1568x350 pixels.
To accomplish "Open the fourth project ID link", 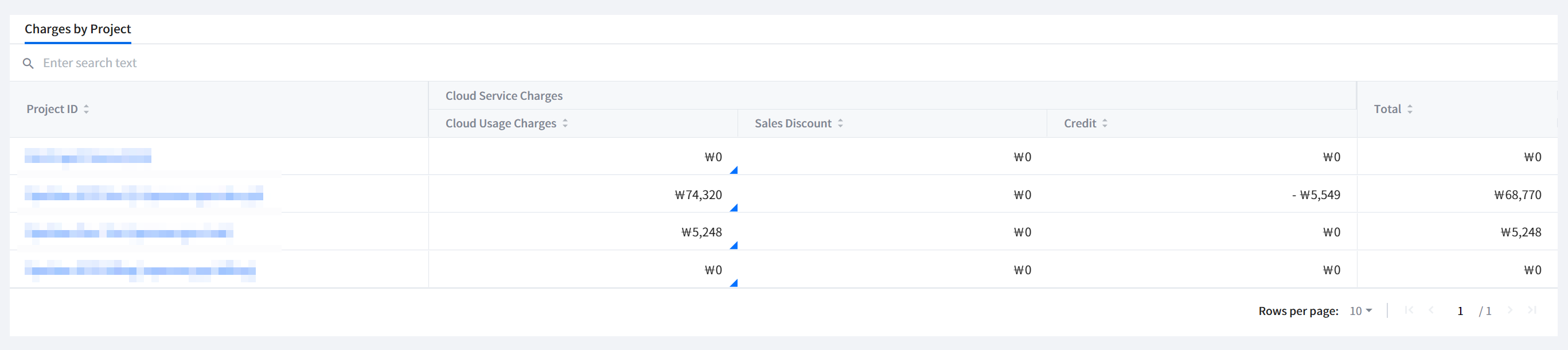I will click(x=140, y=270).
